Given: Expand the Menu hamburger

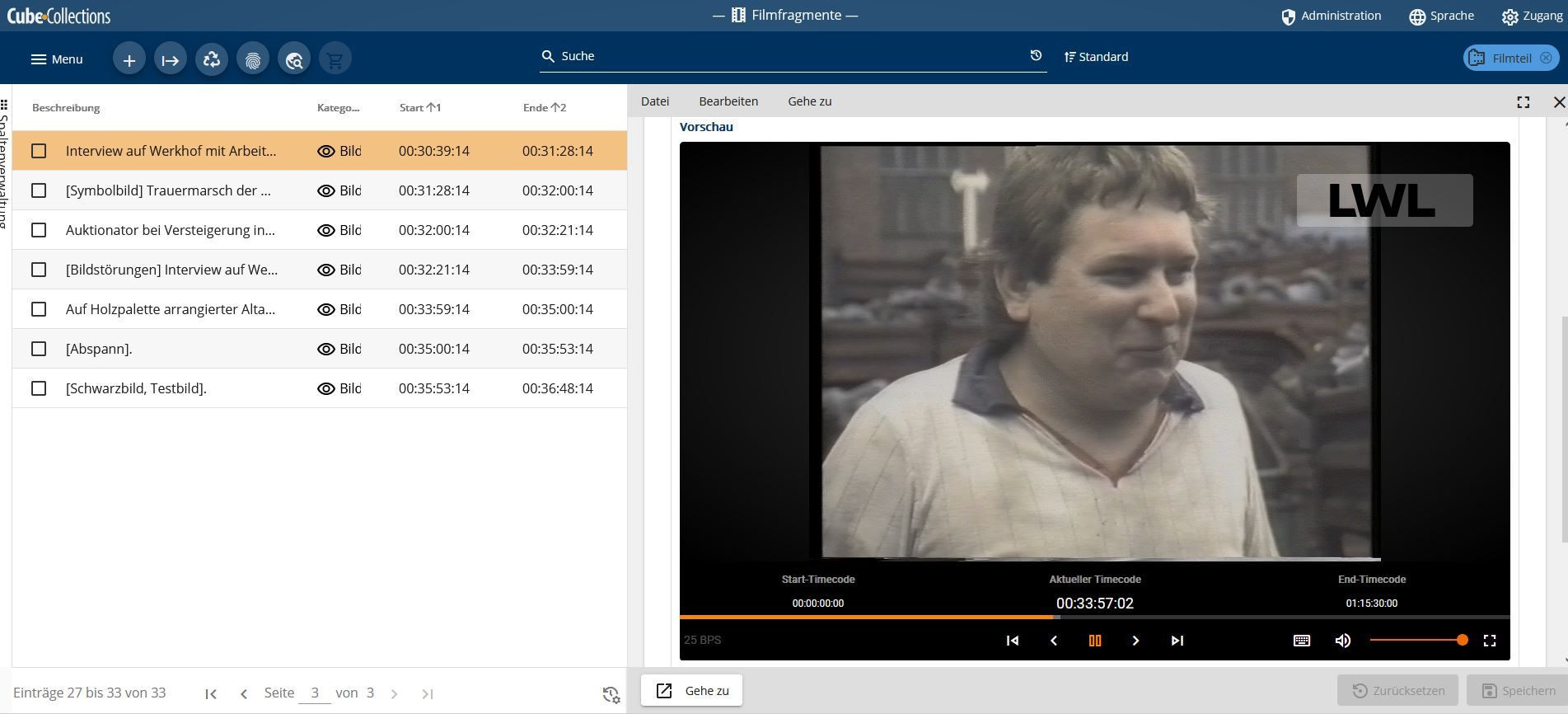Looking at the screenshot, I should click(x=57, y=59).
